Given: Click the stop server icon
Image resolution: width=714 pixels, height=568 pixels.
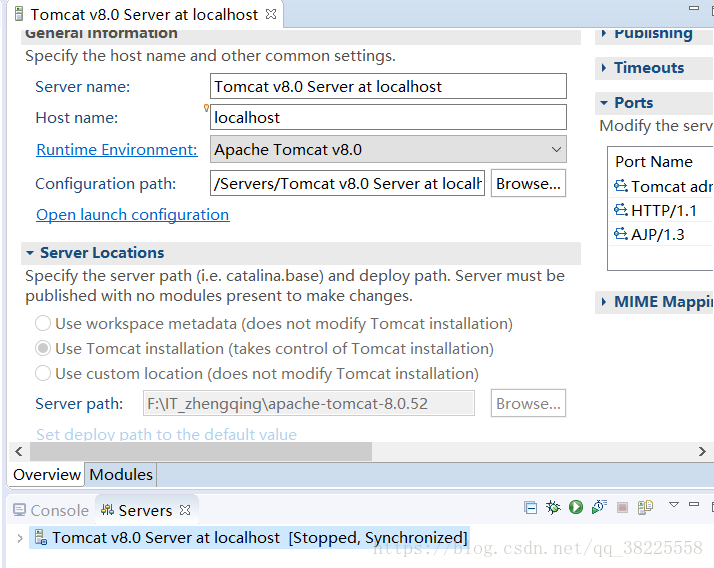Looking at the screenshot, I should click(x=622, y=507).
